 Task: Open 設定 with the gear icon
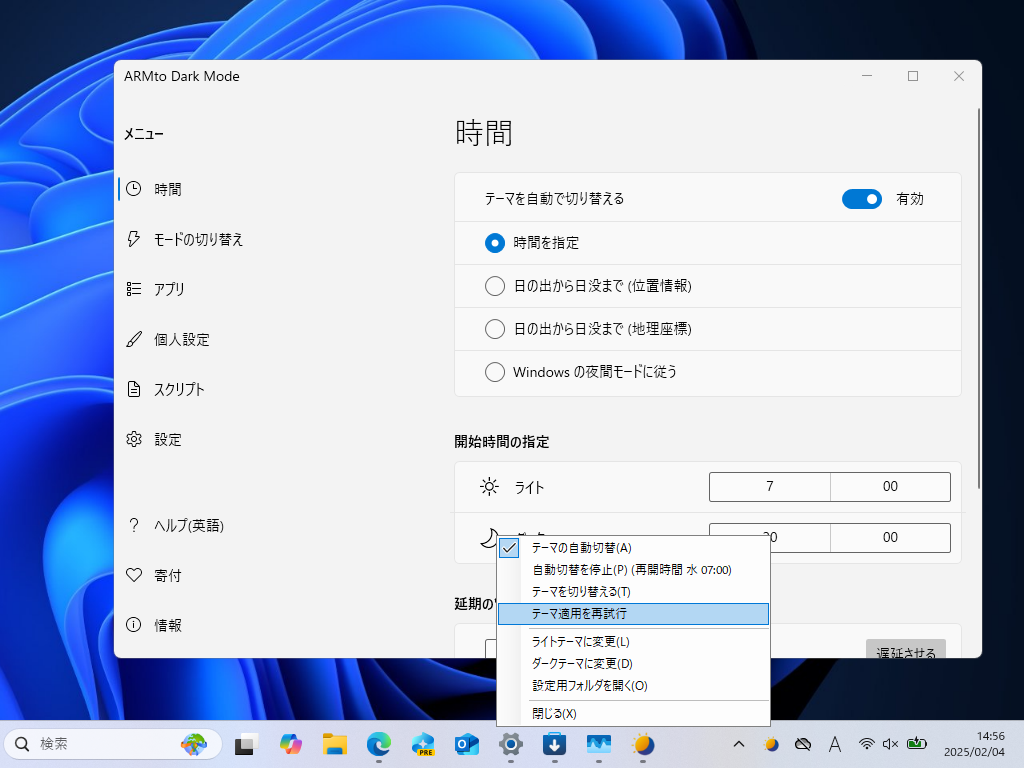coord(133,439)
